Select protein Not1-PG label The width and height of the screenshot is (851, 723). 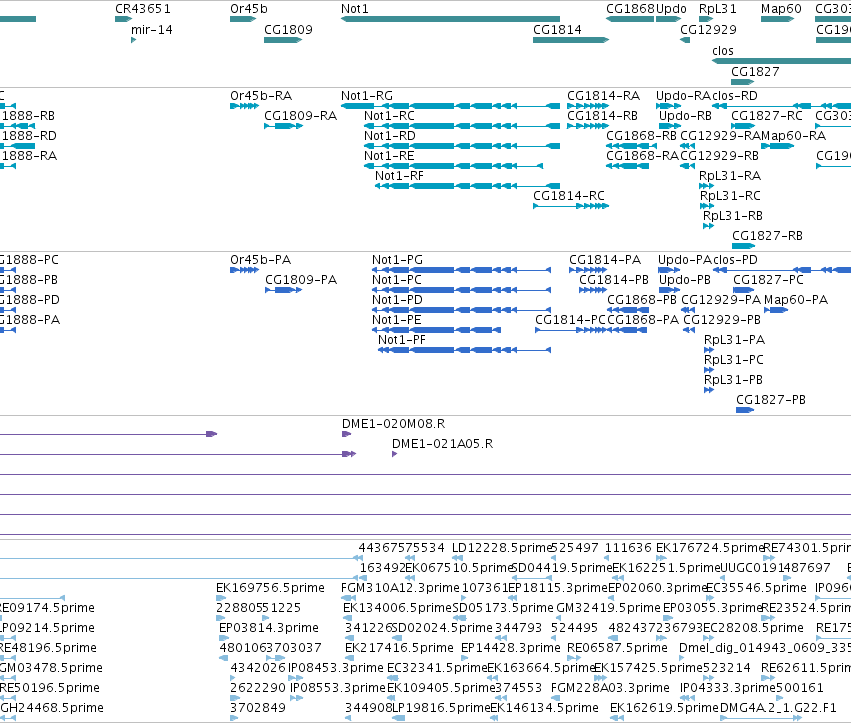[397, 259]
